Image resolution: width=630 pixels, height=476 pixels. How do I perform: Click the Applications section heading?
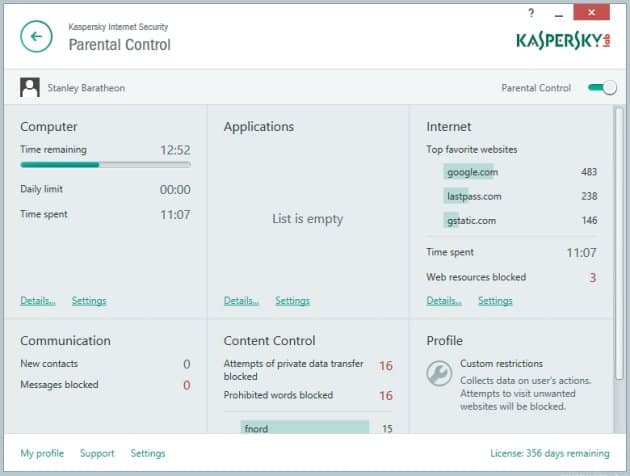point(259,127)
